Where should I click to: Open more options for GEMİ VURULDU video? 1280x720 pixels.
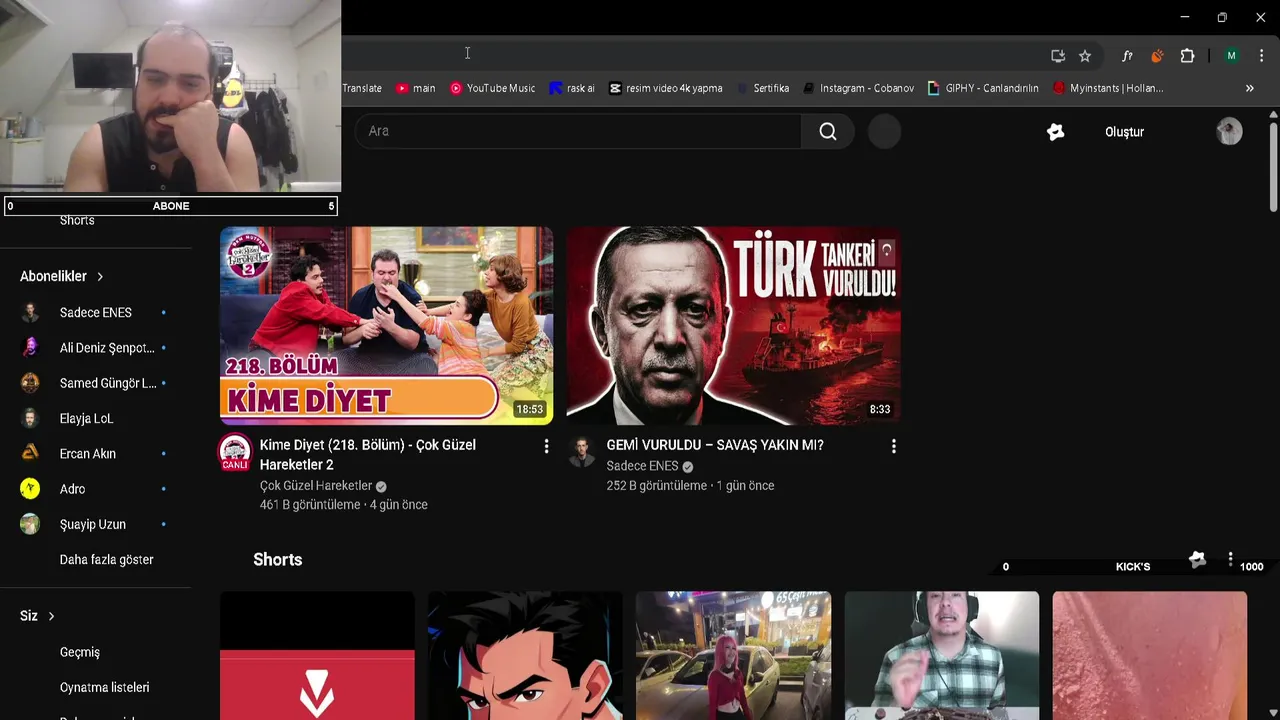[893, 446]
